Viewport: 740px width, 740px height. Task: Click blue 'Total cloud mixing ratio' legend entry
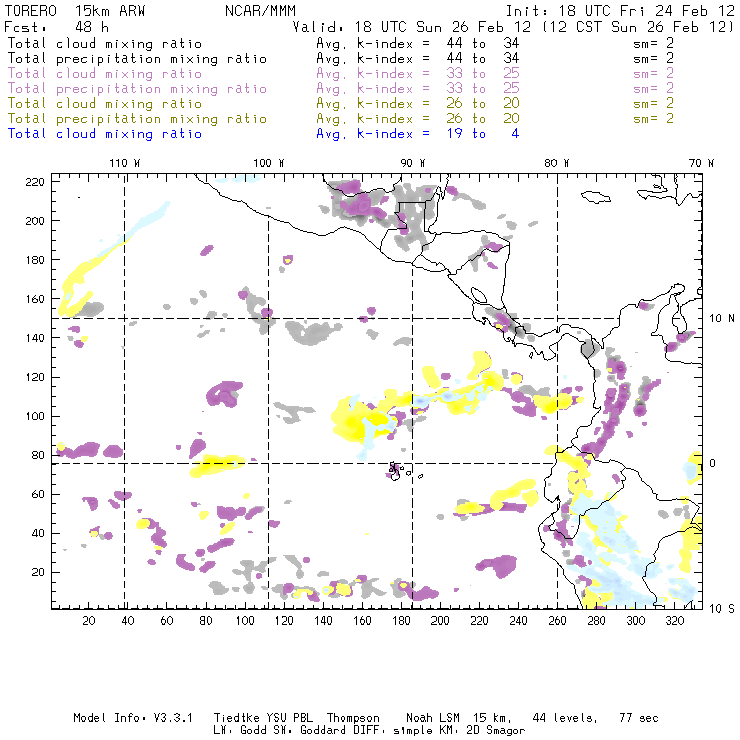pos(105,135)
